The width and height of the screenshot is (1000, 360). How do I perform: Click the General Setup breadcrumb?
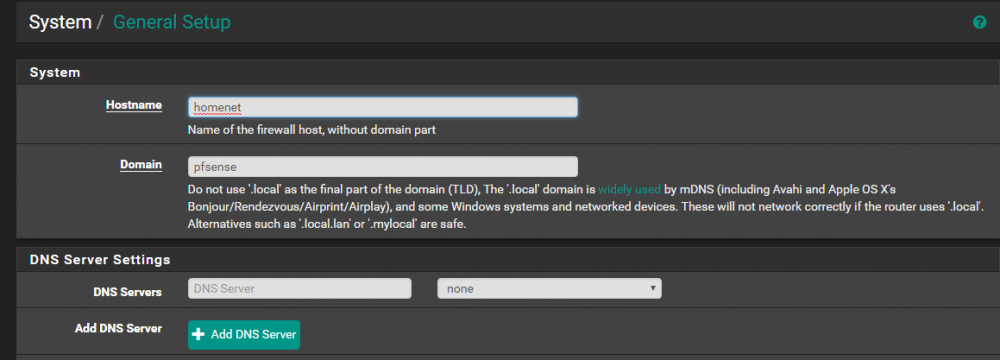click(x=172, y=22)
